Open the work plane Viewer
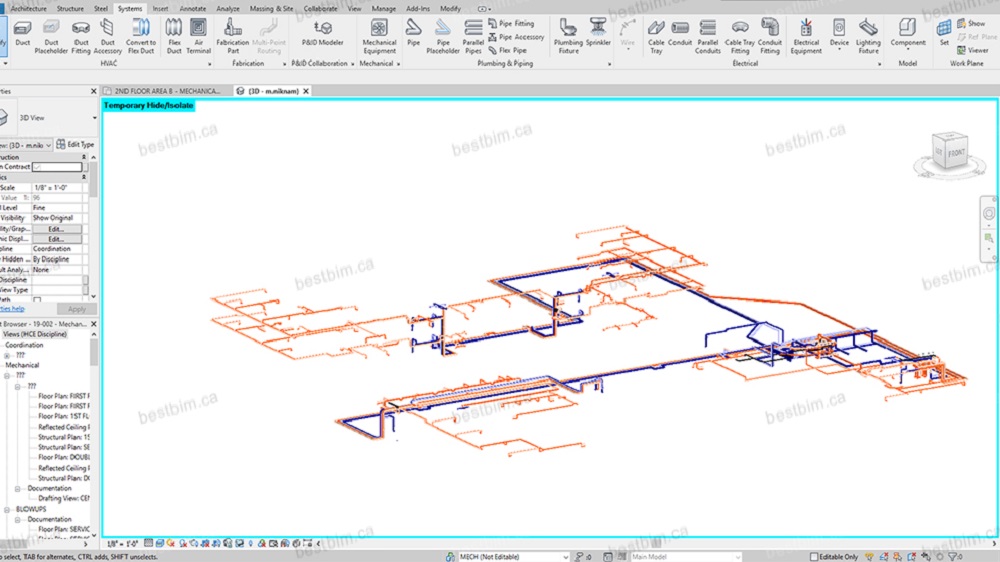This screenshot has height=562, width=1000. click(973, 50)
